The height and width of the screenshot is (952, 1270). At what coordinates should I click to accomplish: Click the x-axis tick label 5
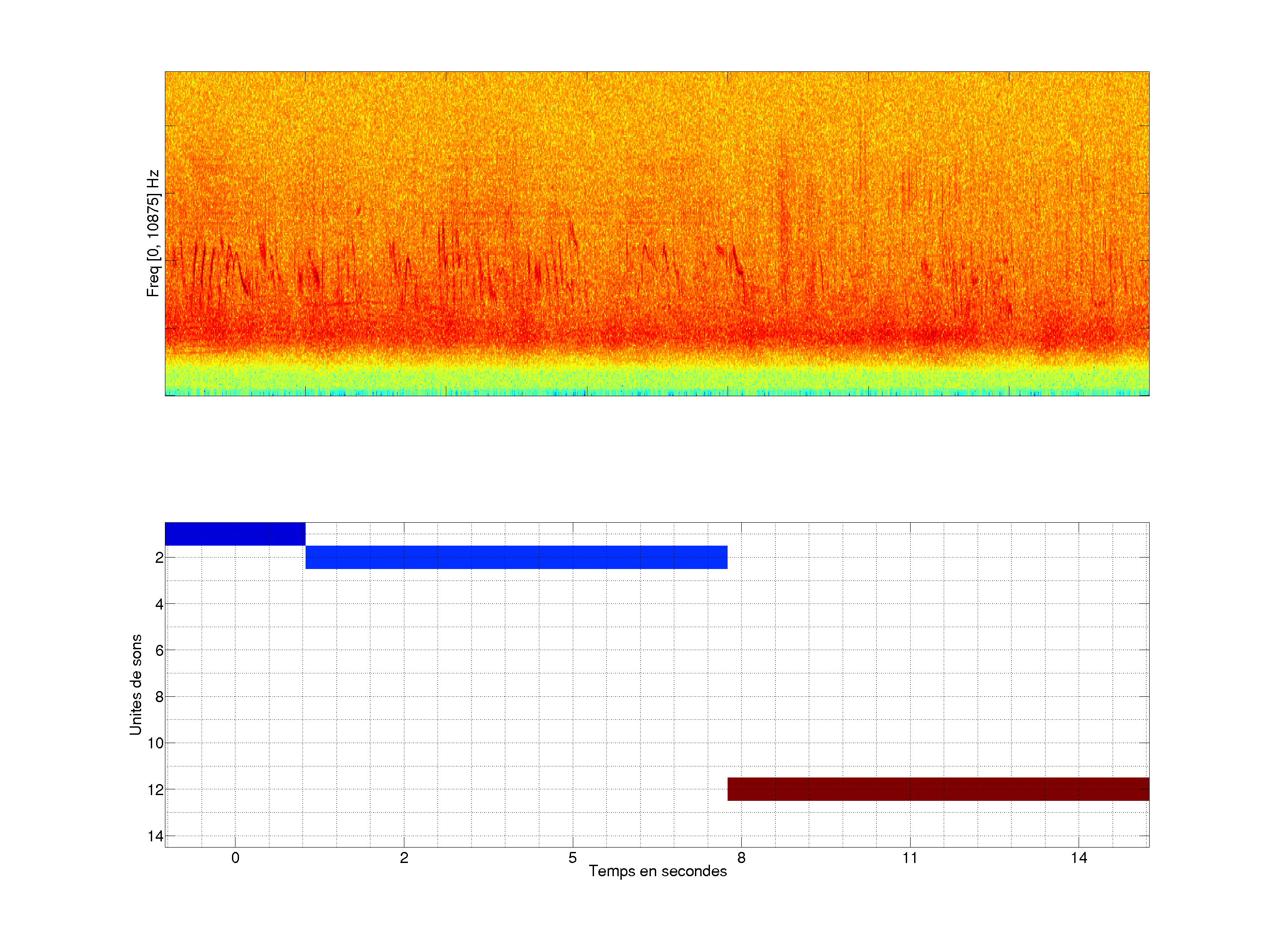coord(572,858)
